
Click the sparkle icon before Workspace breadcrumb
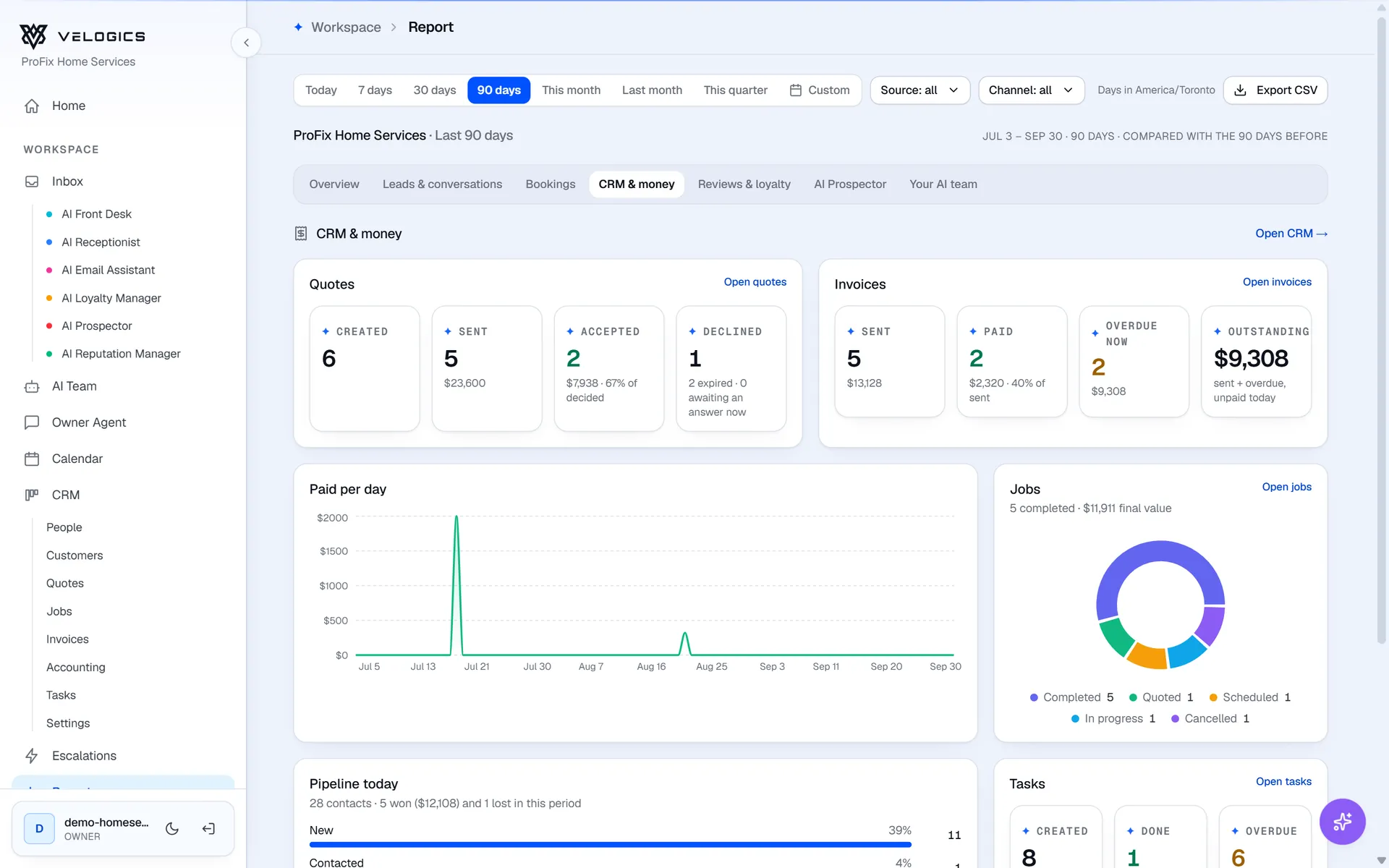(298, 27)
